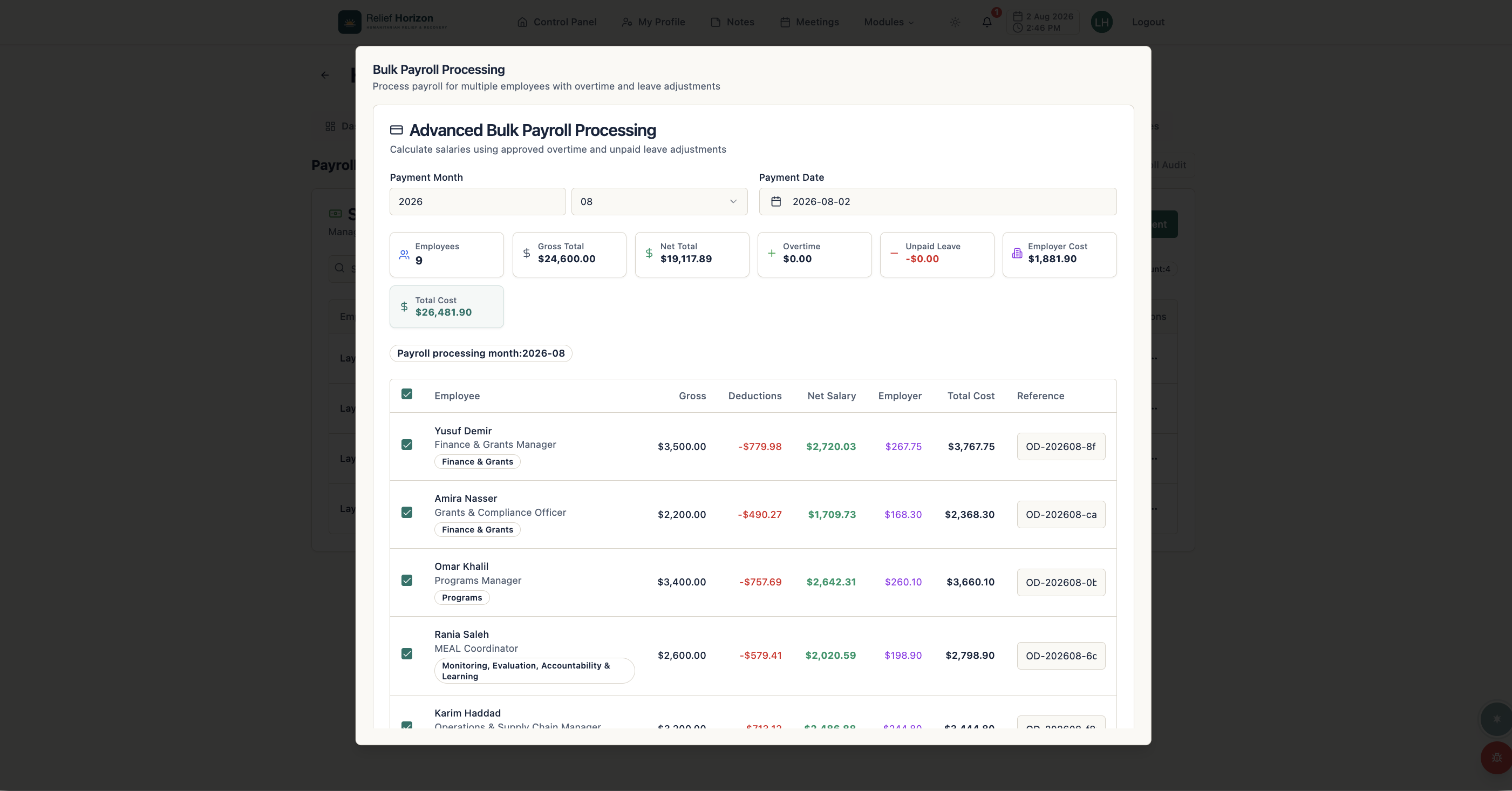Click the Employer Cost building icon

tap(1017, 253)
